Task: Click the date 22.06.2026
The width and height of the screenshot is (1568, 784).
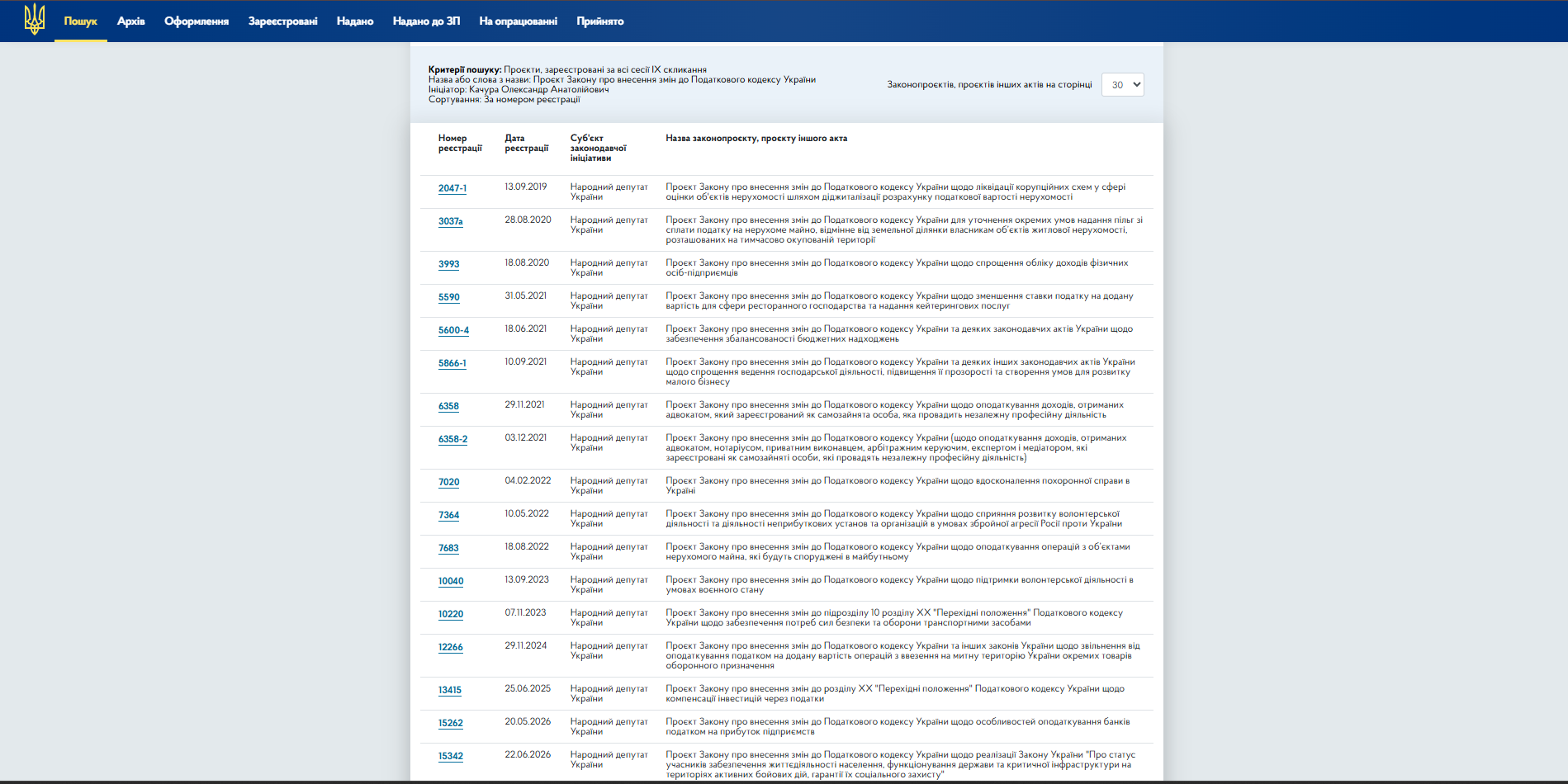Action: coord(528,754)
